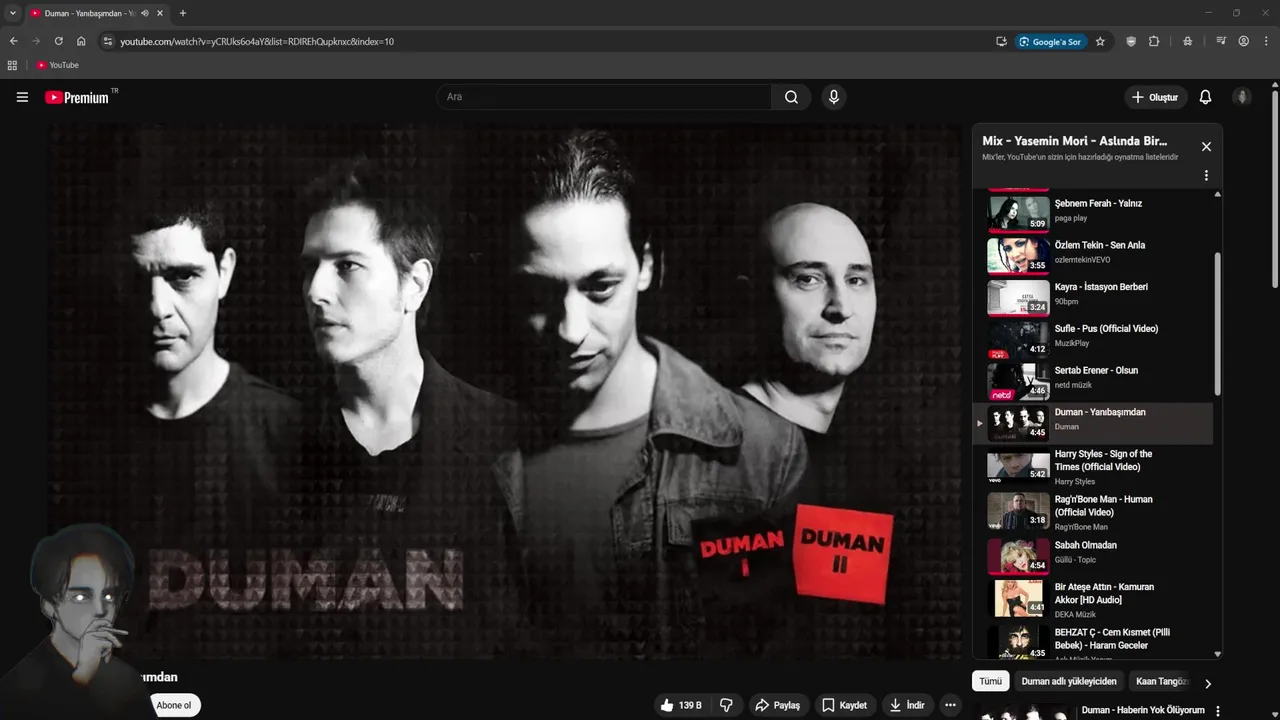This screenshot has height=720, width=1280.
Task: Mute the tab via speaker icon
Action: 144,13
